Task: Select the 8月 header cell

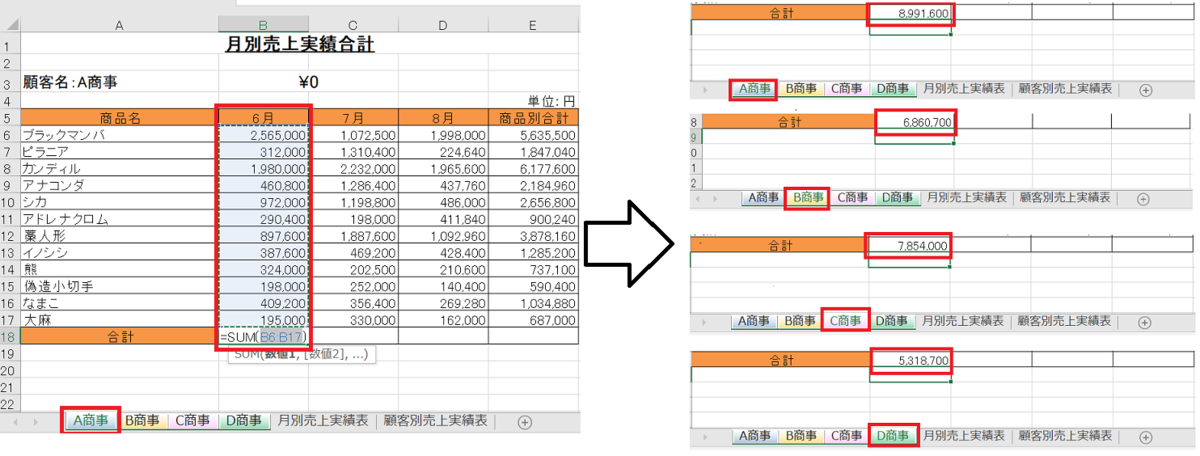Action: [442, 118]
